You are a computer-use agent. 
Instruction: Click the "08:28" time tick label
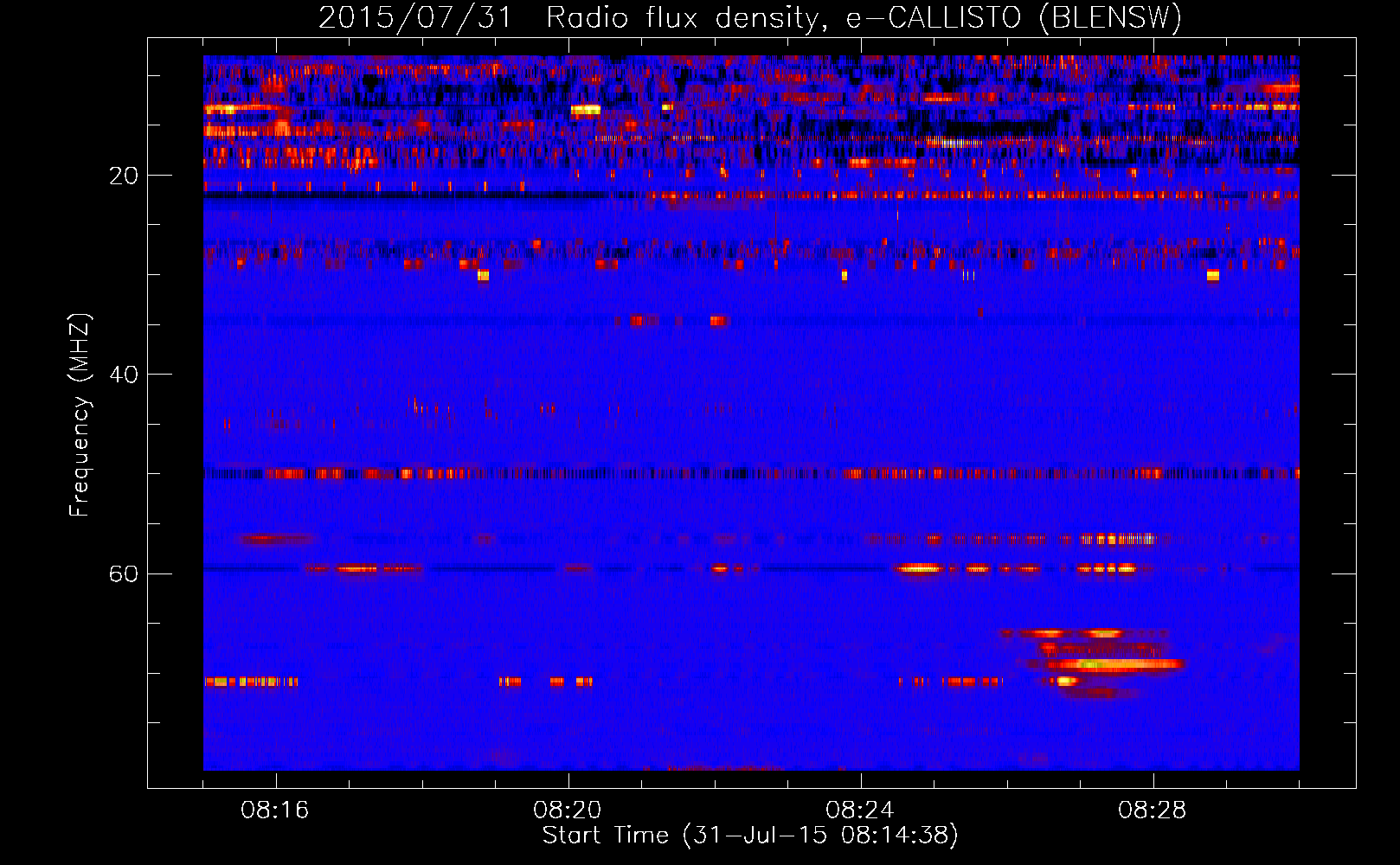[1153, 811]
